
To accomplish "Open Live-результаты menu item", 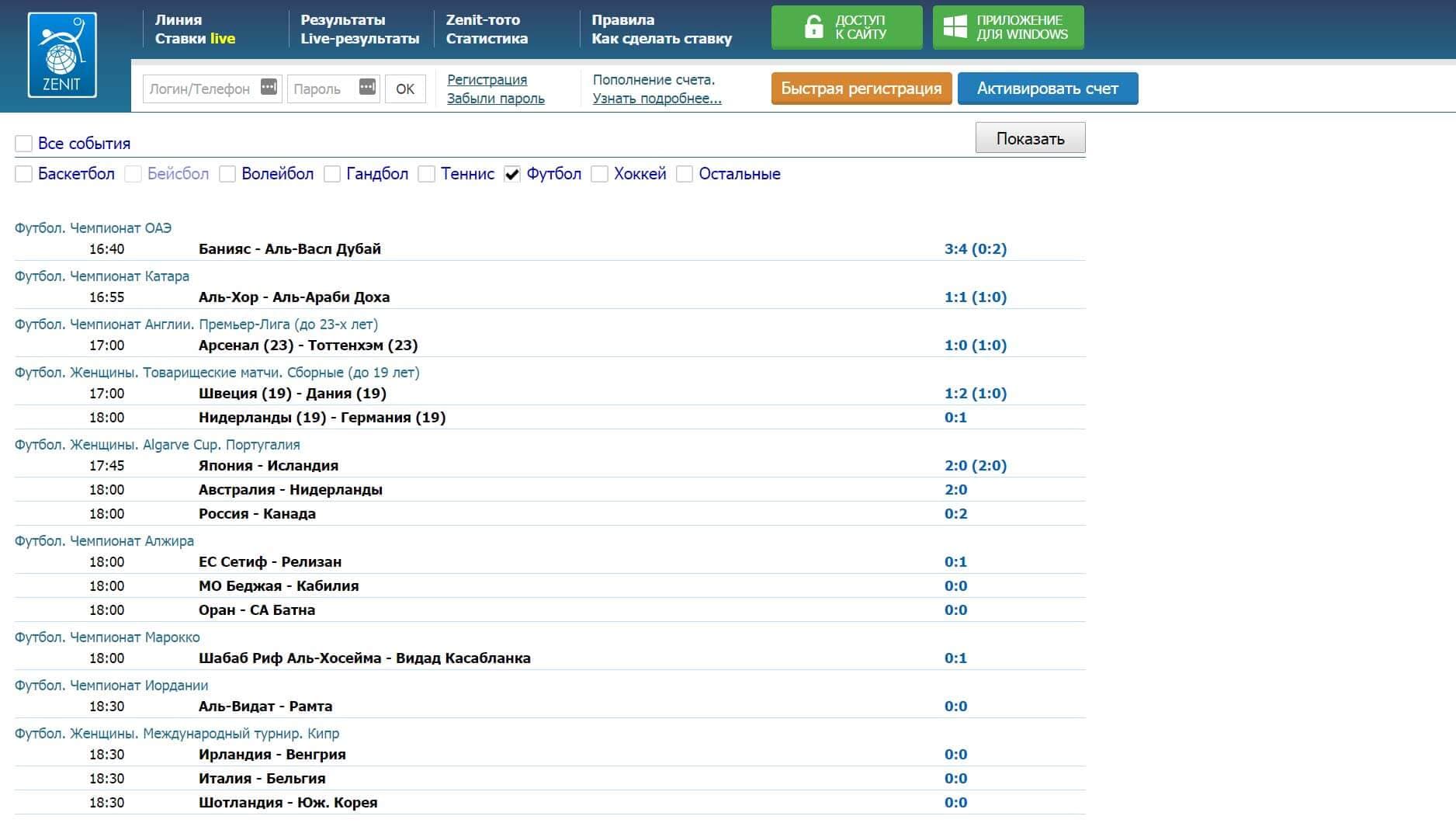I will coord(359,39).
